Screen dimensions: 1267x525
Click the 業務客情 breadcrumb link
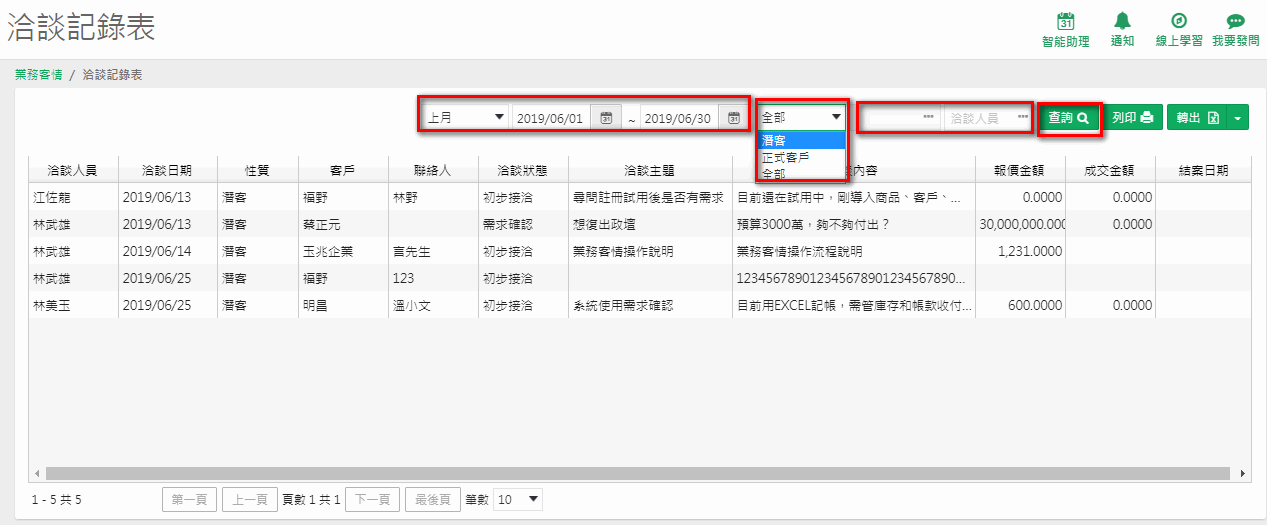click(x=39, y=75)
